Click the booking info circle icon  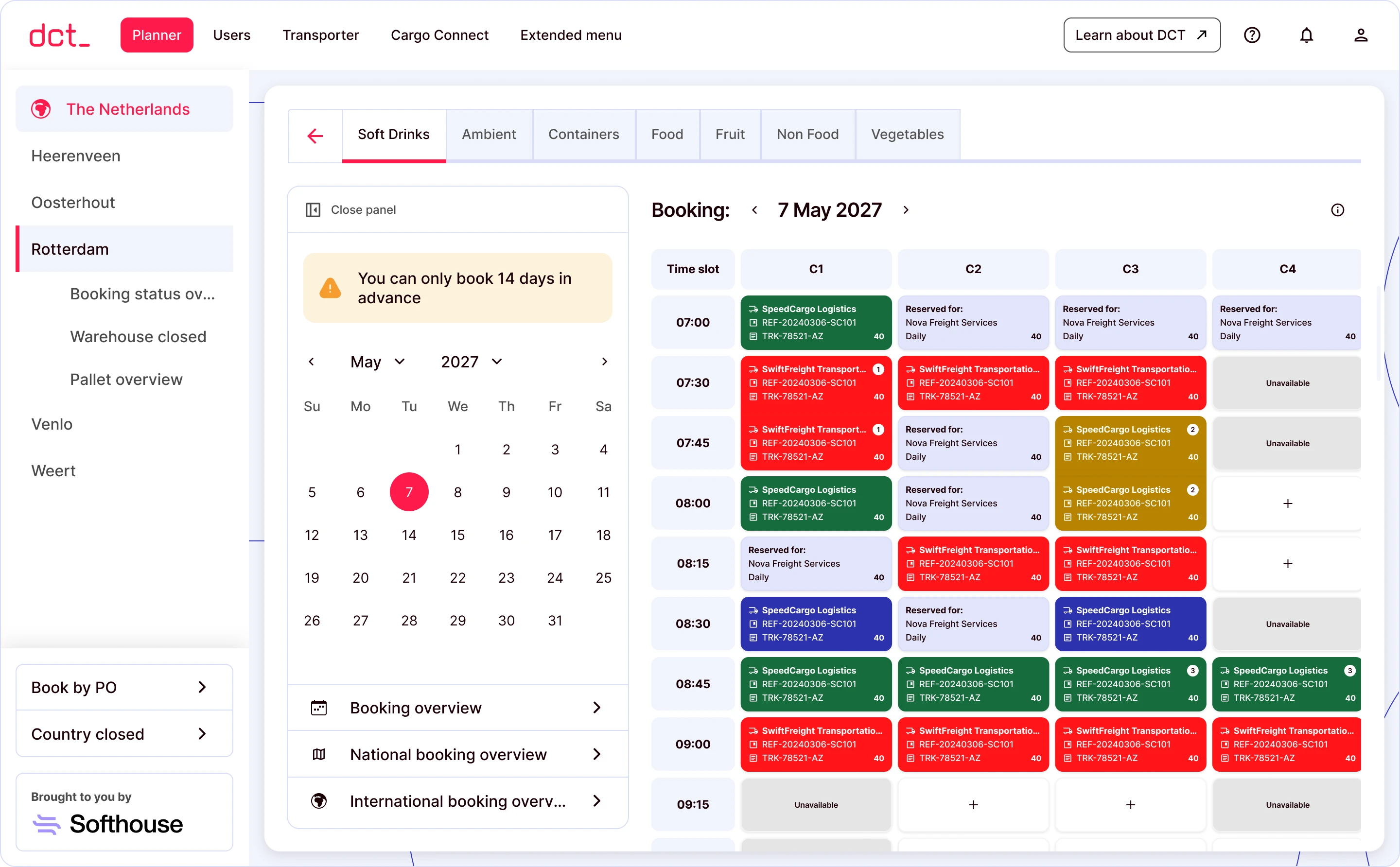point(1337,210)
